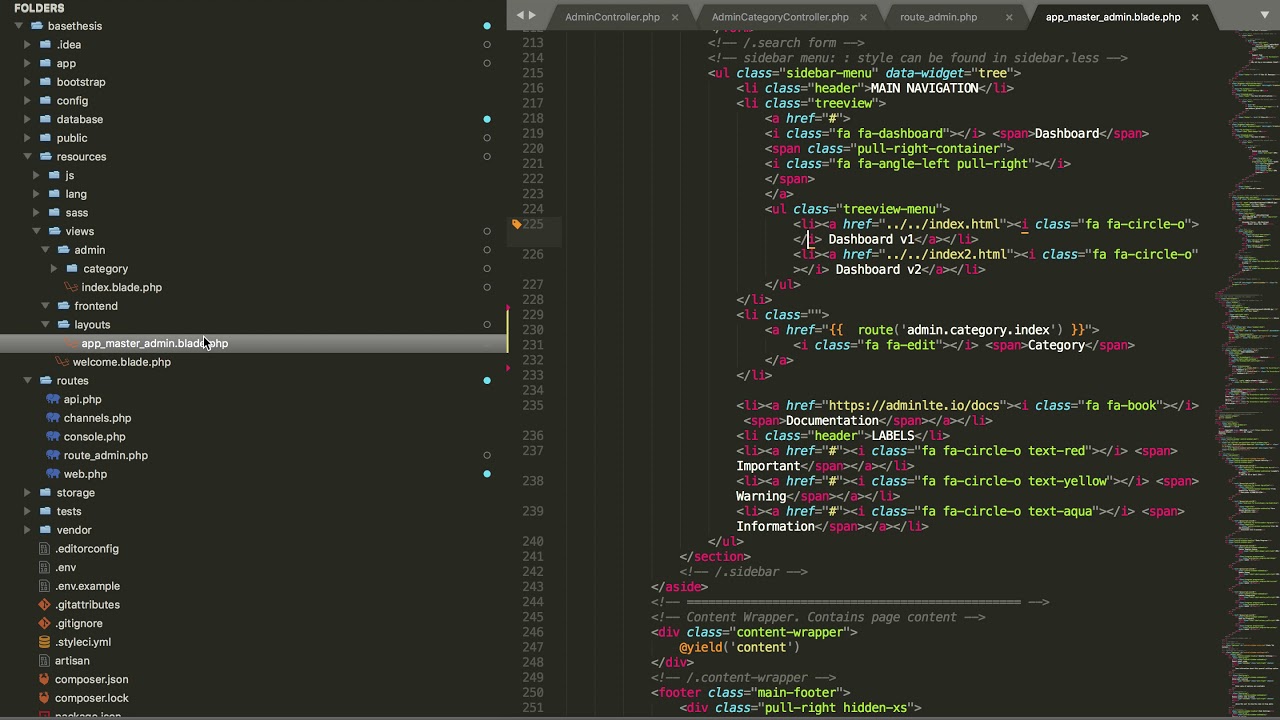Click the database icon beside .styleci.yml
The width and height of the screenshot is (1280, 720).
point(44,642)
